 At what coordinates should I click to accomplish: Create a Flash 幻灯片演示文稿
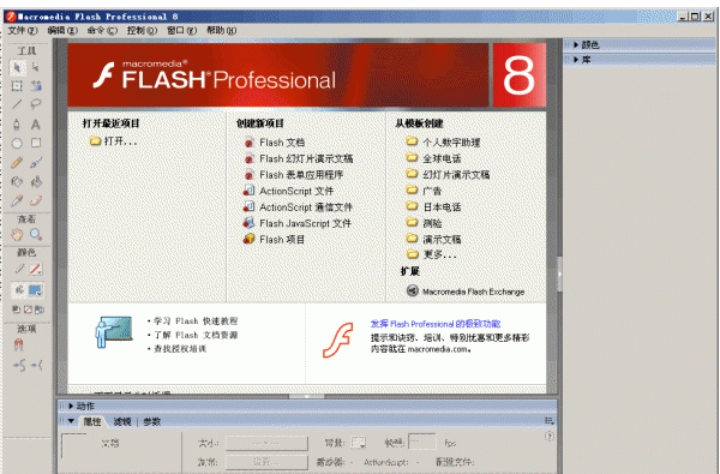298,158
